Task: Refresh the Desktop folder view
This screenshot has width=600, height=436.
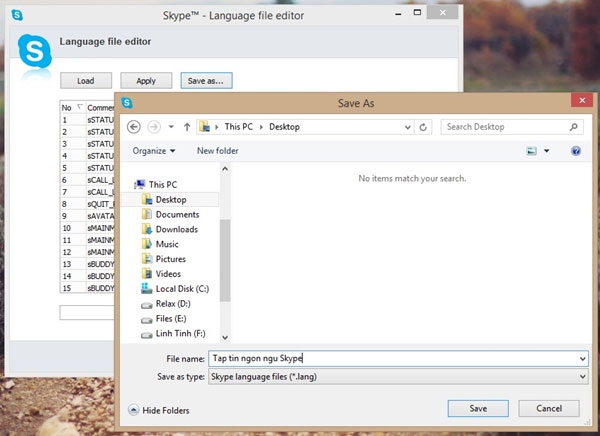Action: click(425, 127)
